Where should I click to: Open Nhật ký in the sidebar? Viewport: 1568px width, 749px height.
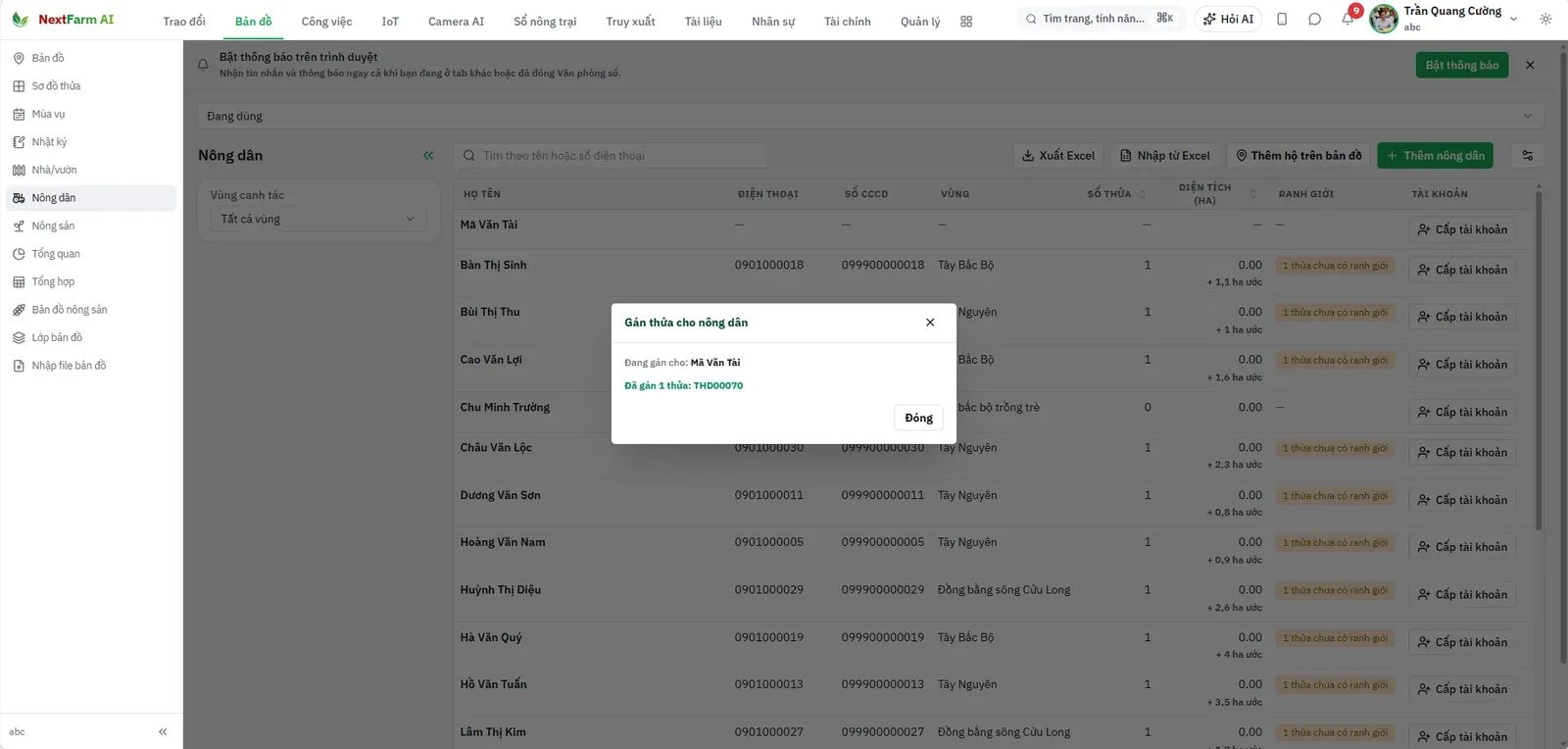tap(91, 142)
